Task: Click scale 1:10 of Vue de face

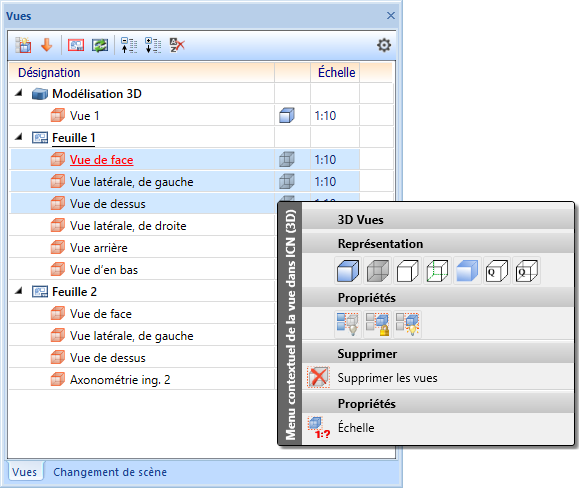Action: pyautogui.click(x=325, y=159)
